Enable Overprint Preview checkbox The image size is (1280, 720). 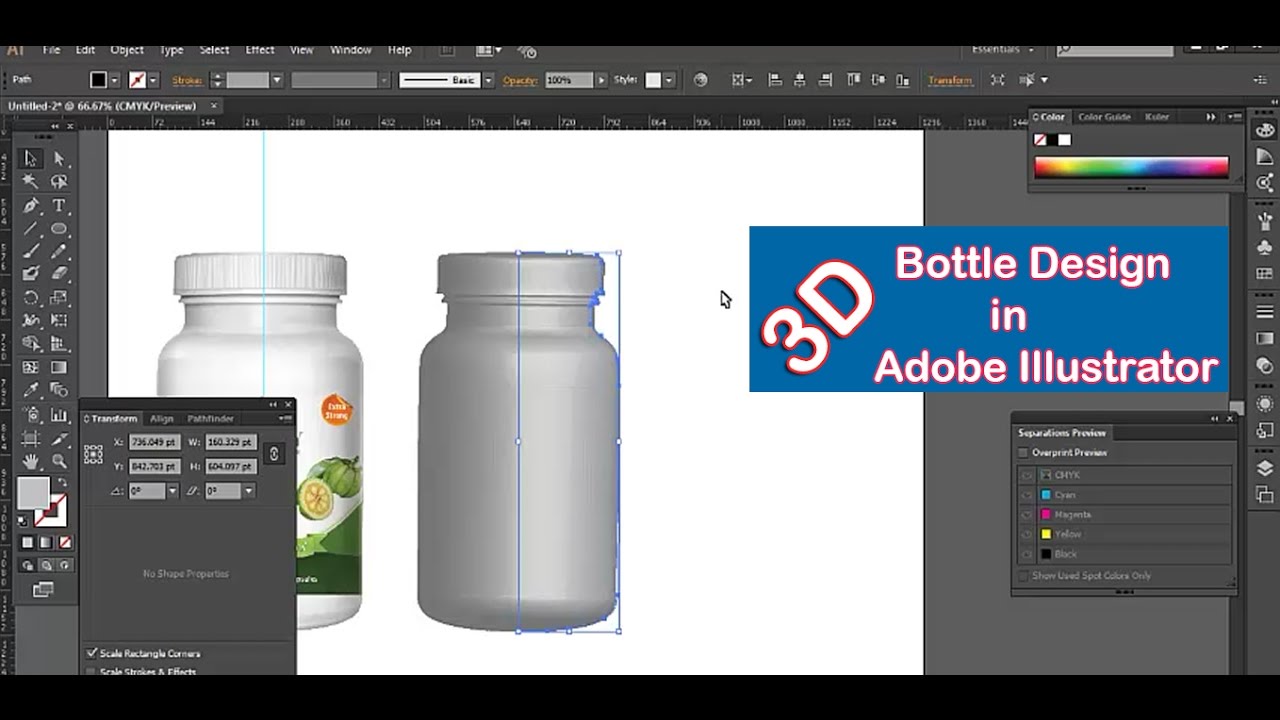coord(1023,453)
